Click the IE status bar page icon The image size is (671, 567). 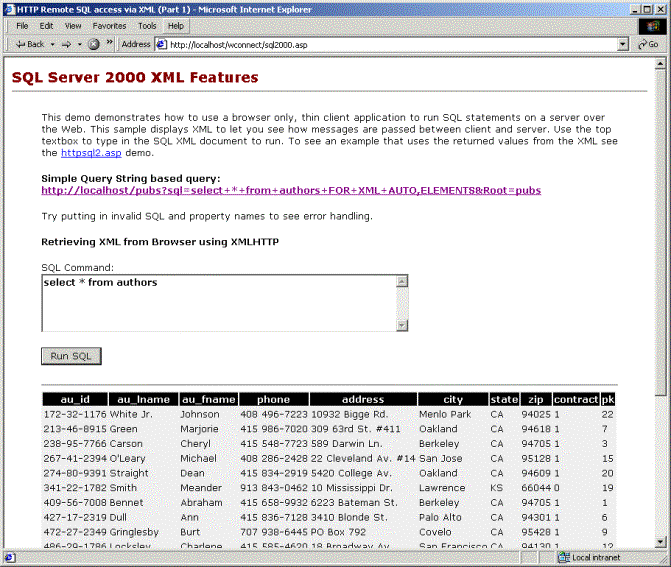[x=9, y=557]
